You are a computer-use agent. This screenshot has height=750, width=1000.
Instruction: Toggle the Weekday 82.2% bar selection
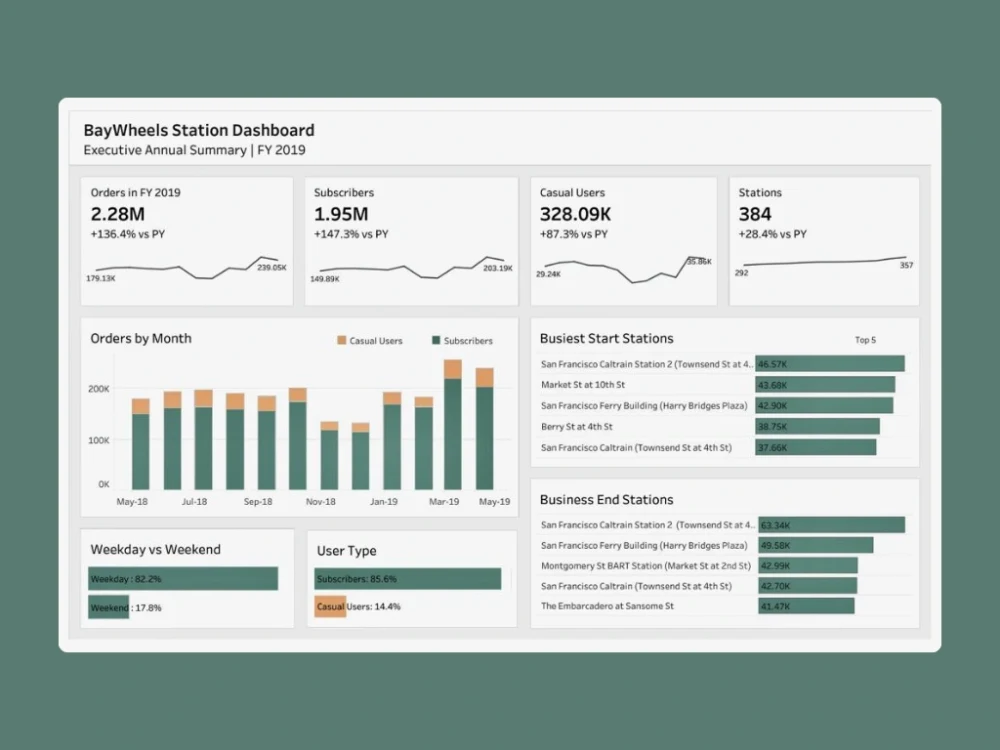(x=183, y=578)
